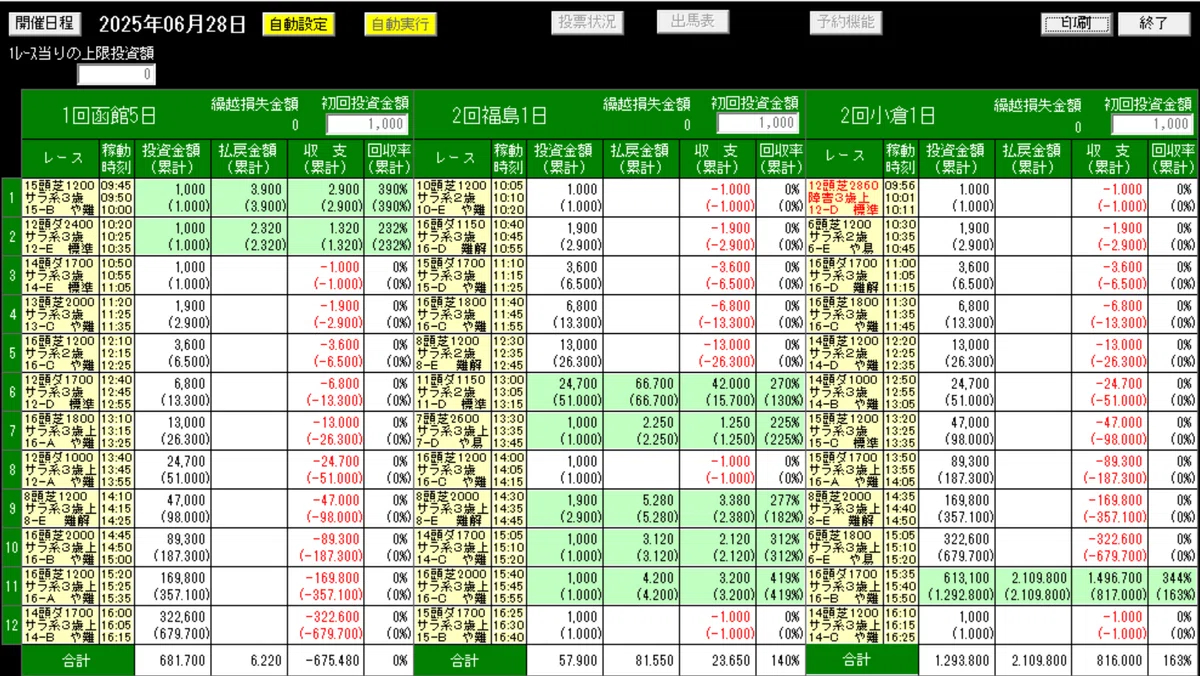Print the sheet with the 印刷 button
Viewport: 1200px width, 676px height.
point(1076,23)
